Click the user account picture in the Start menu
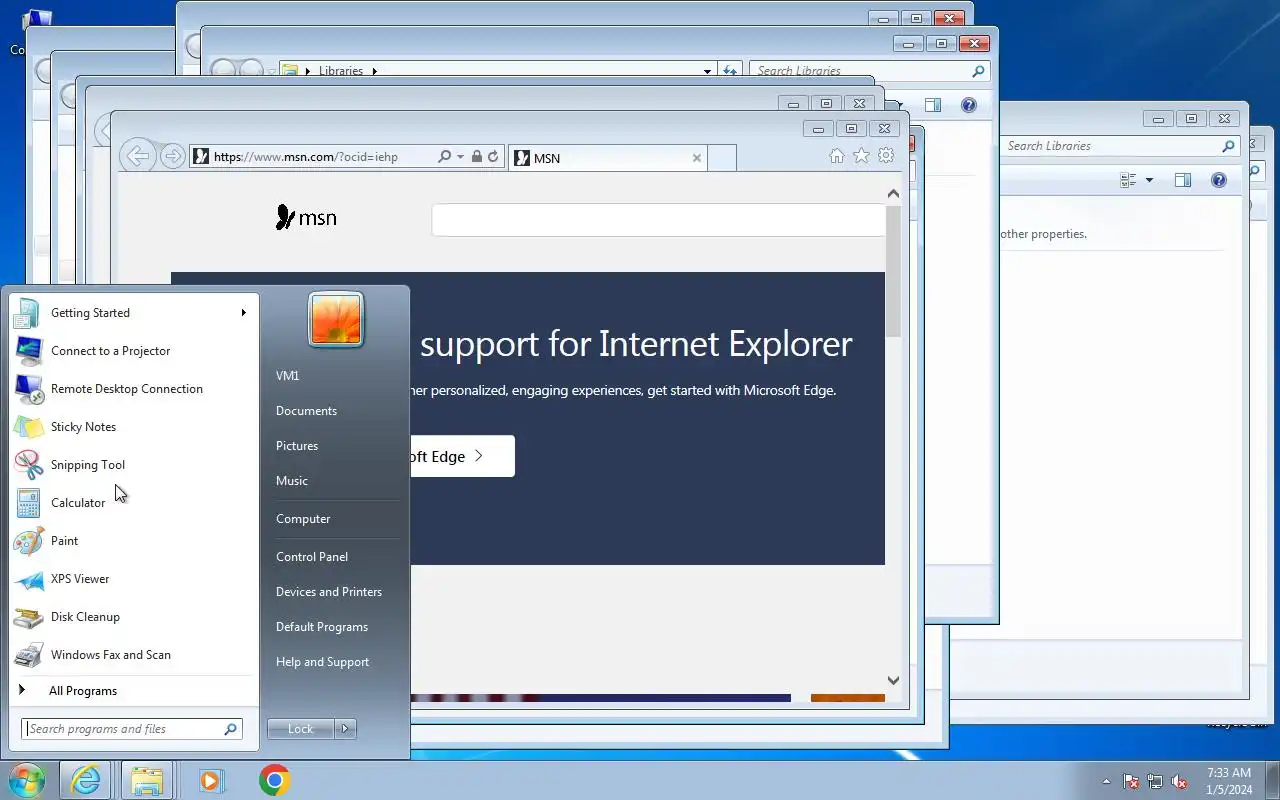Image resolution: width=1280 pixels, height=800 pixels. [x=336, y=320]
